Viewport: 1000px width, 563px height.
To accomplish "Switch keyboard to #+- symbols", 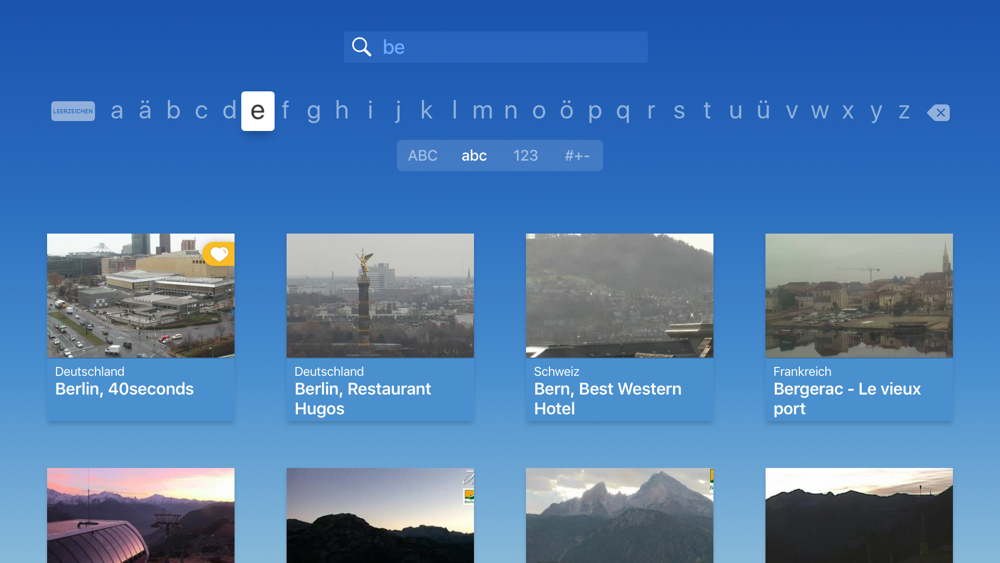I will pyautogui.click(x=577, y=156).
